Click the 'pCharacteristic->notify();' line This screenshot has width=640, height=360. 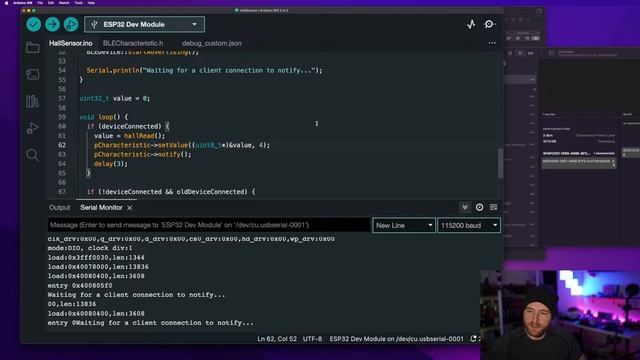click(142, 154)
